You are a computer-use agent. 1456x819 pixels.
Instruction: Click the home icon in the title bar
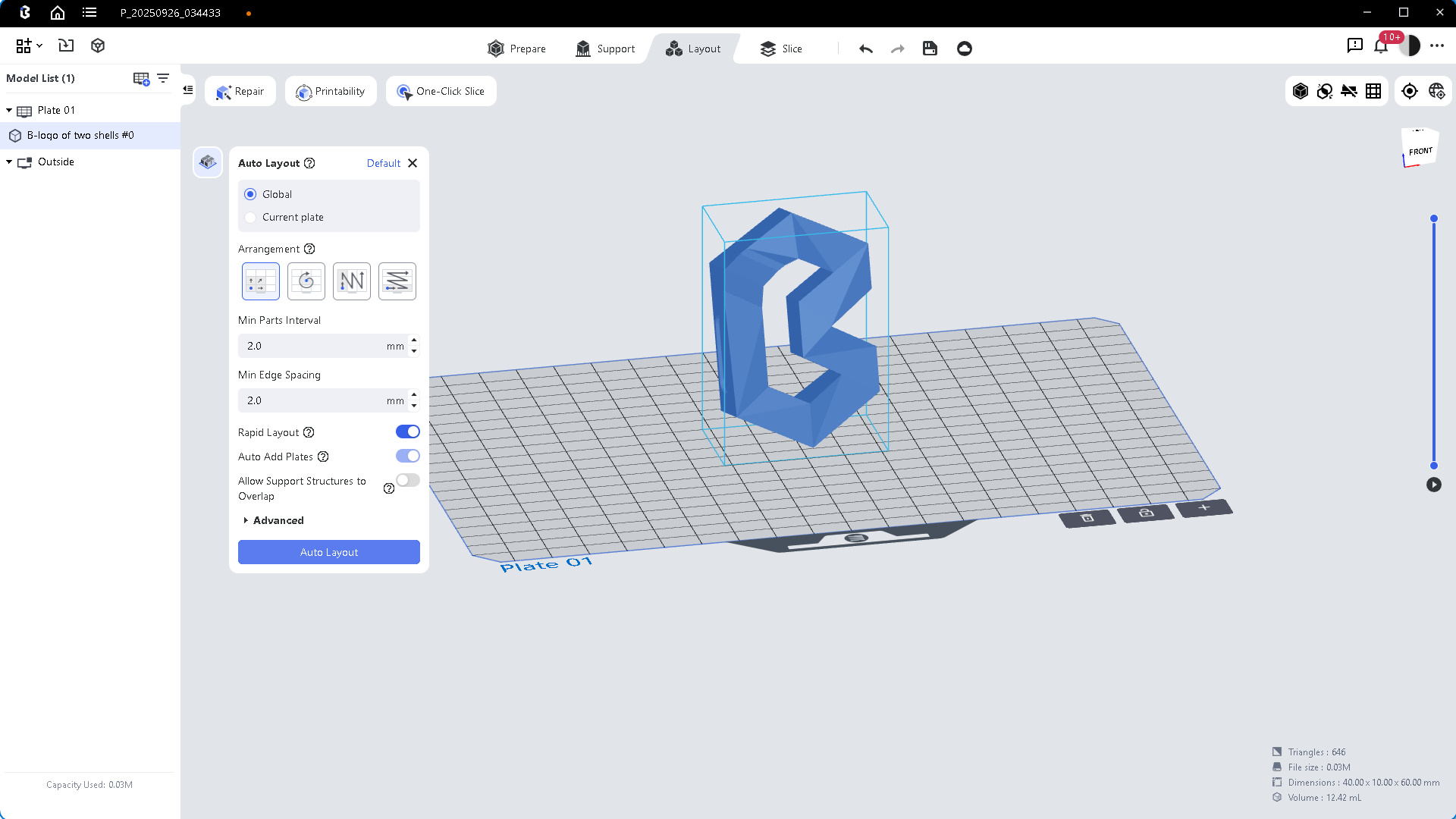coord(58,13)
